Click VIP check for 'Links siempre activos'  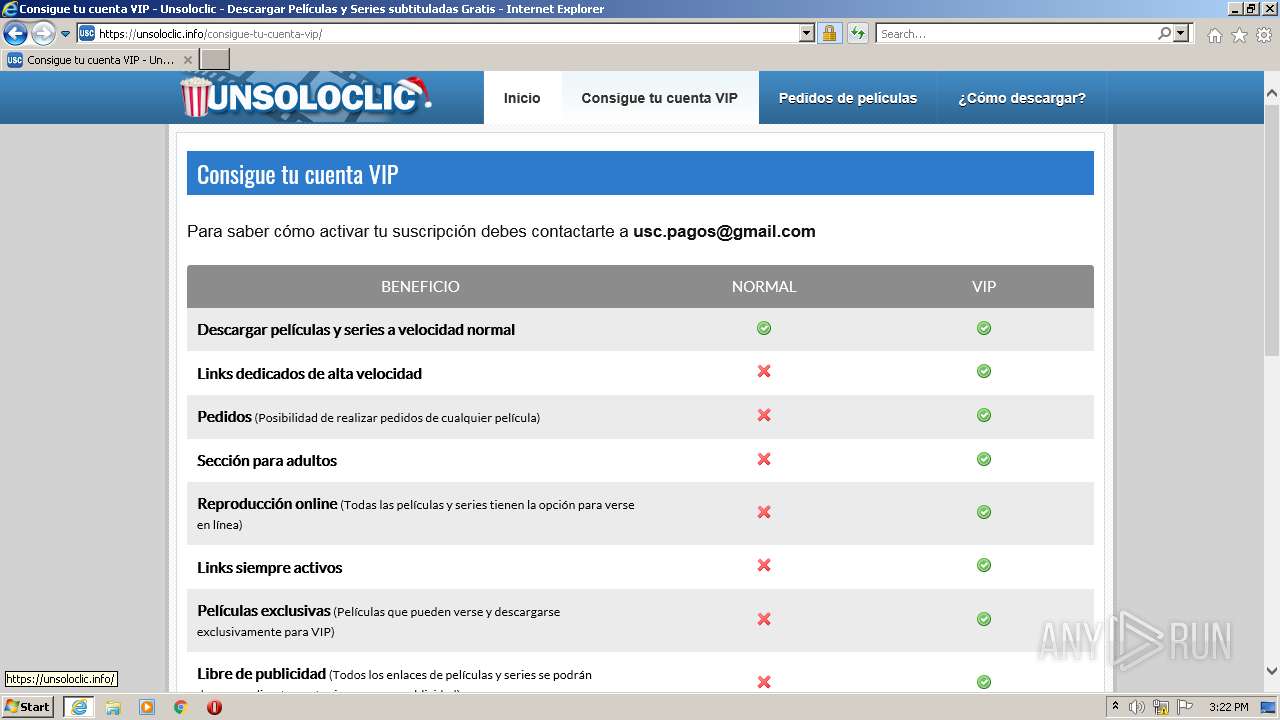coord(984,565)
